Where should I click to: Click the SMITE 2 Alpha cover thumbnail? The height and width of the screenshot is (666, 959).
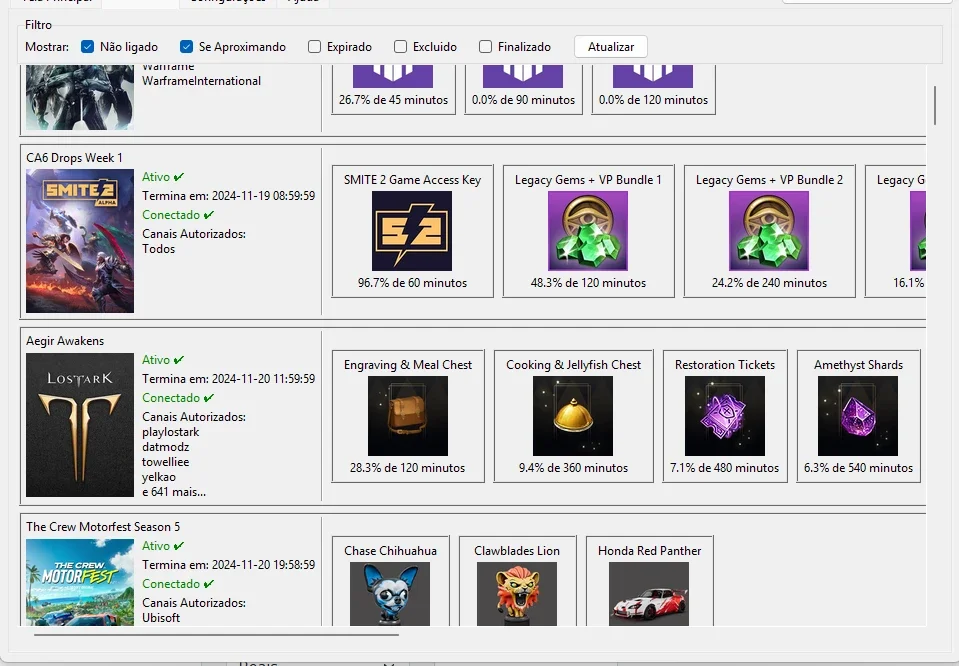pos(80,241)
